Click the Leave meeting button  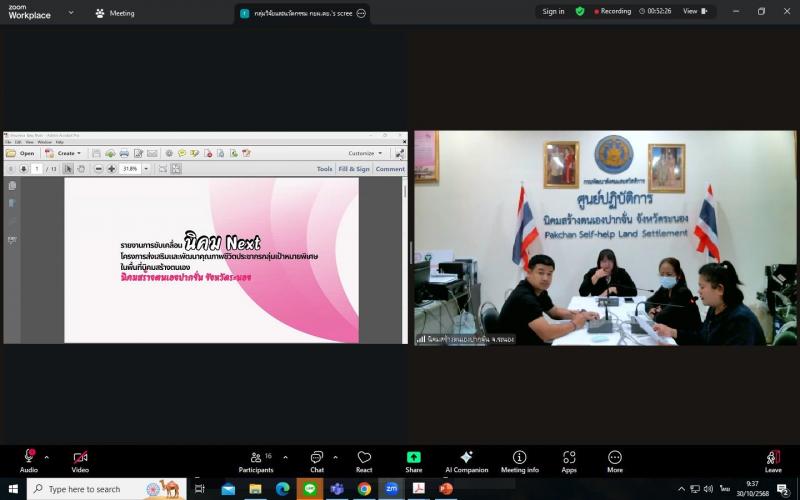click(773, 460)
